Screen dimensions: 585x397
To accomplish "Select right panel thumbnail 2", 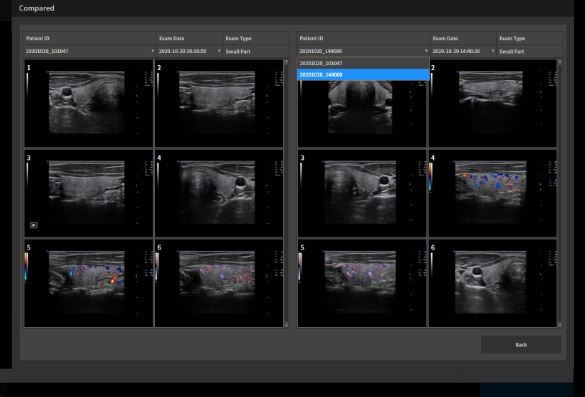I will tap(492, 103).
